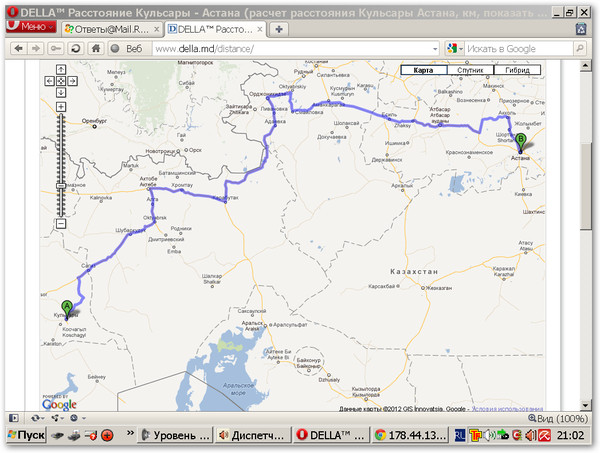Zoom in with the plus button
Screen dimensions: 600x453
61,106
